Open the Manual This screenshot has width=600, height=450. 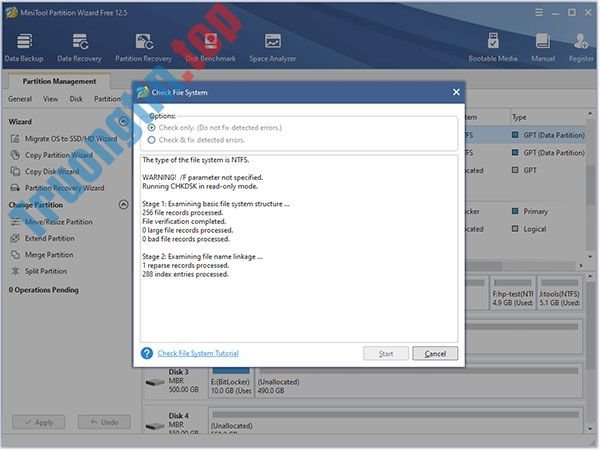tap(543, 47)
